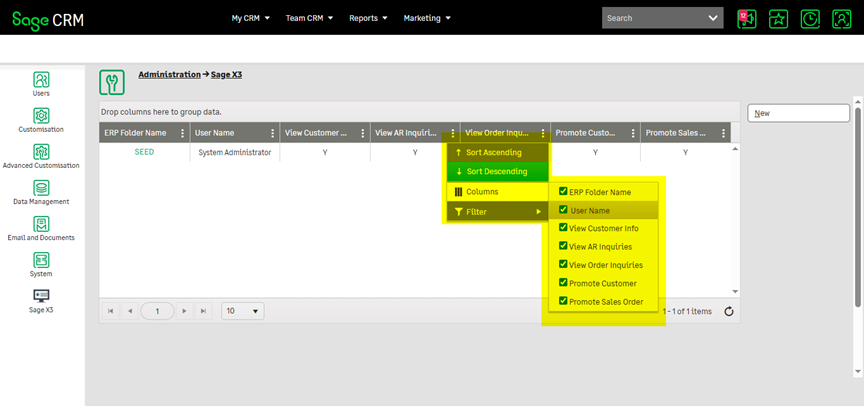Viewport: 864px width, 406px height.
Task: Follow the Administration breadcrumb link
Action: point(169,74)
